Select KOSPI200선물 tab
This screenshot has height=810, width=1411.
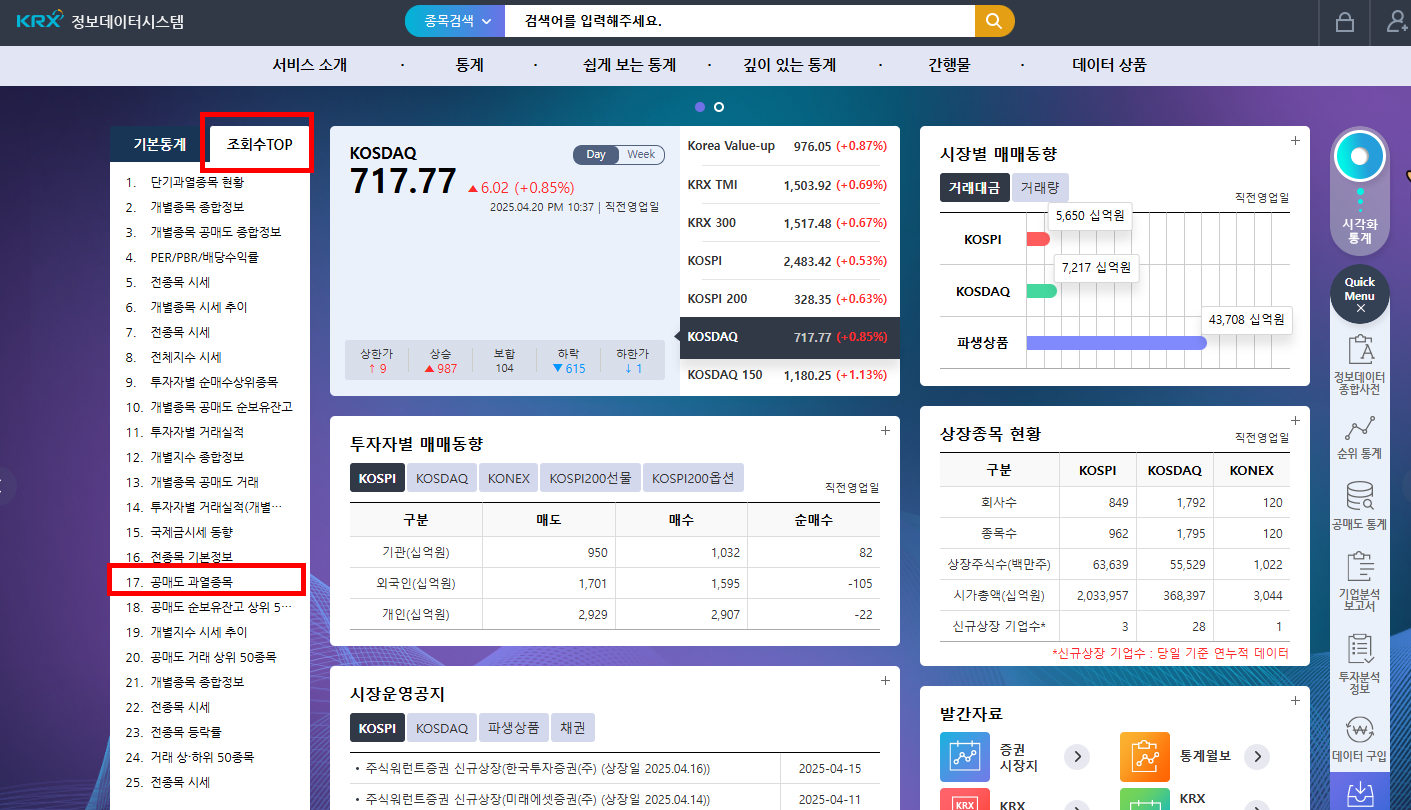tap(591, 478)
